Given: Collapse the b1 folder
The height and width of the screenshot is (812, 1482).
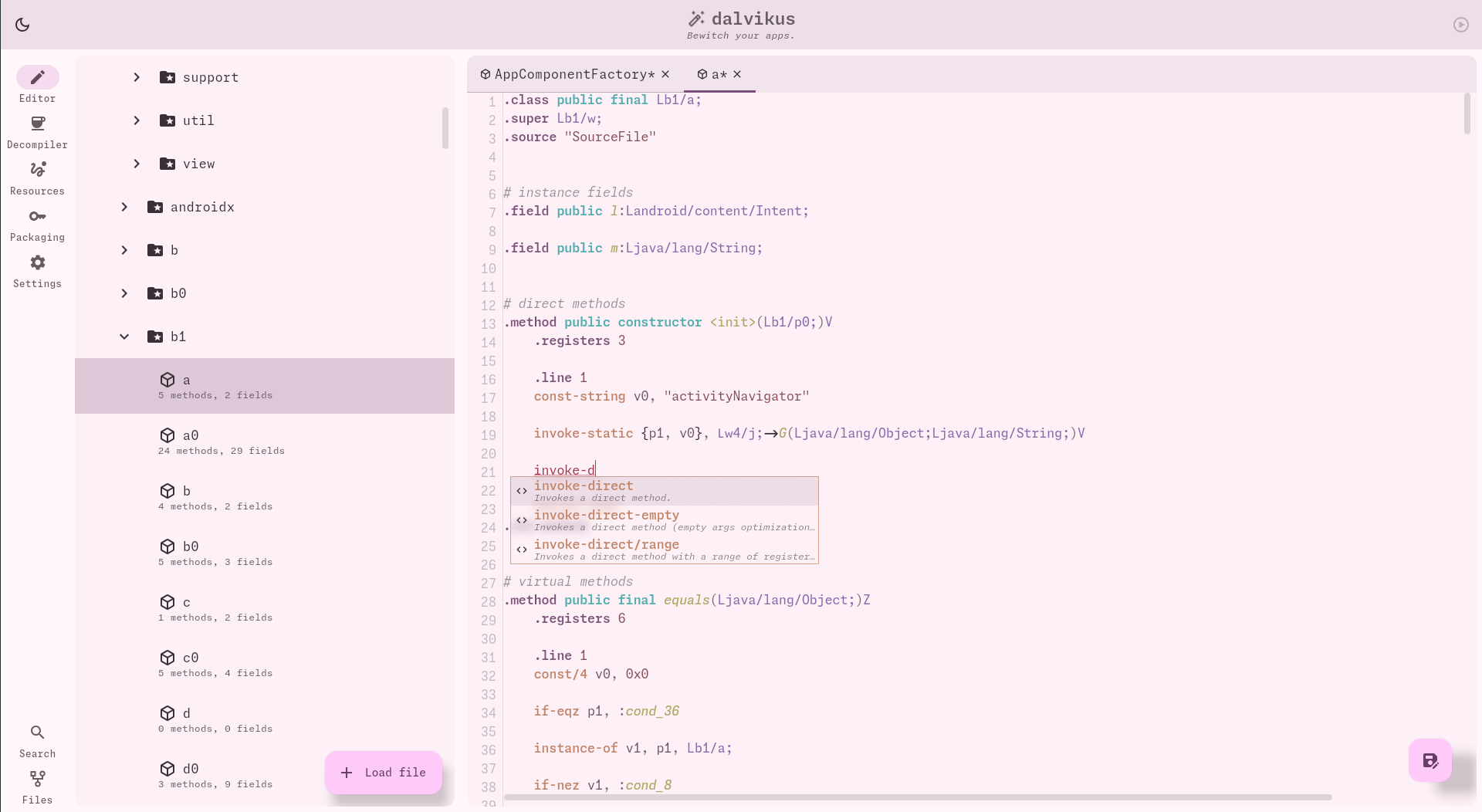Looking at the screenshot, I should 124,337.
